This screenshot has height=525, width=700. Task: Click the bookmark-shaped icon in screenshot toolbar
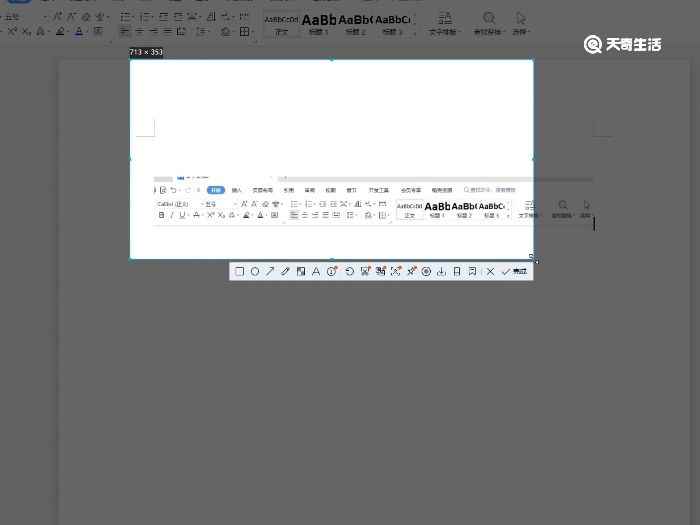click(457, 271)
